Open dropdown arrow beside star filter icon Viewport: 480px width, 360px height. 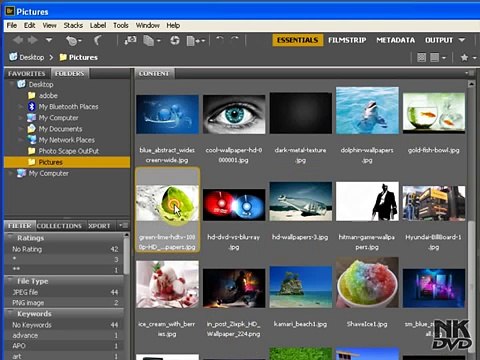[x=475, y=58]
